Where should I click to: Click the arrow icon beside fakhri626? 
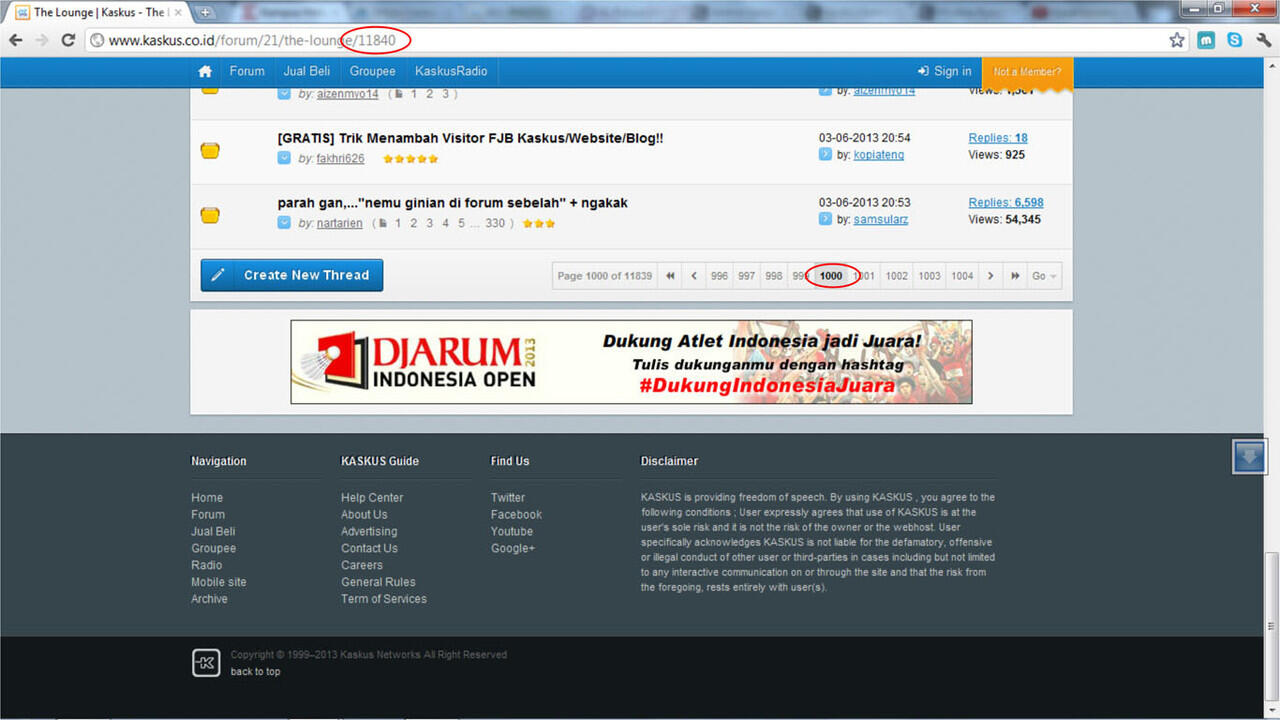coord(284,158)
